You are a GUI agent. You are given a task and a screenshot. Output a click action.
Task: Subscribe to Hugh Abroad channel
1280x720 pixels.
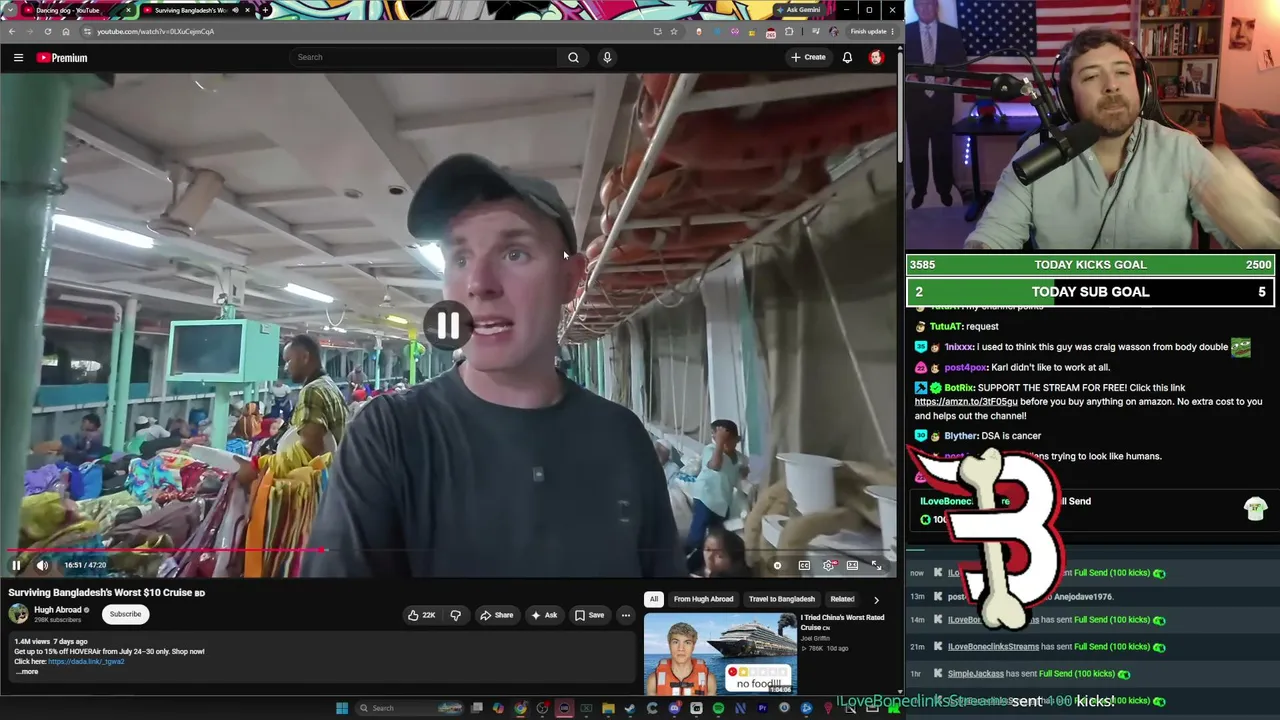(125, 614)
